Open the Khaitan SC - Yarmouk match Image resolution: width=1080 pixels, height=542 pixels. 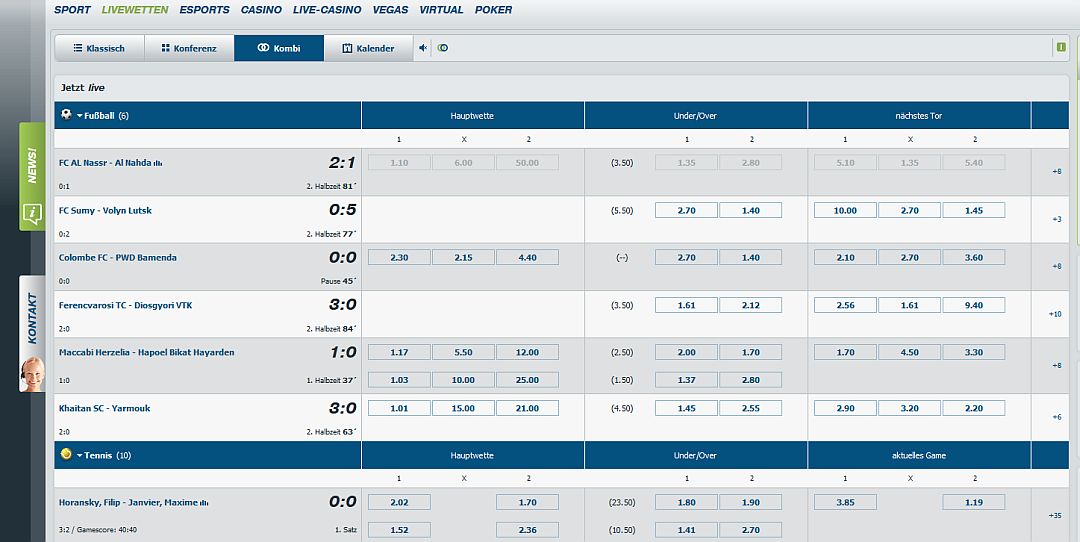click(105, 408)
